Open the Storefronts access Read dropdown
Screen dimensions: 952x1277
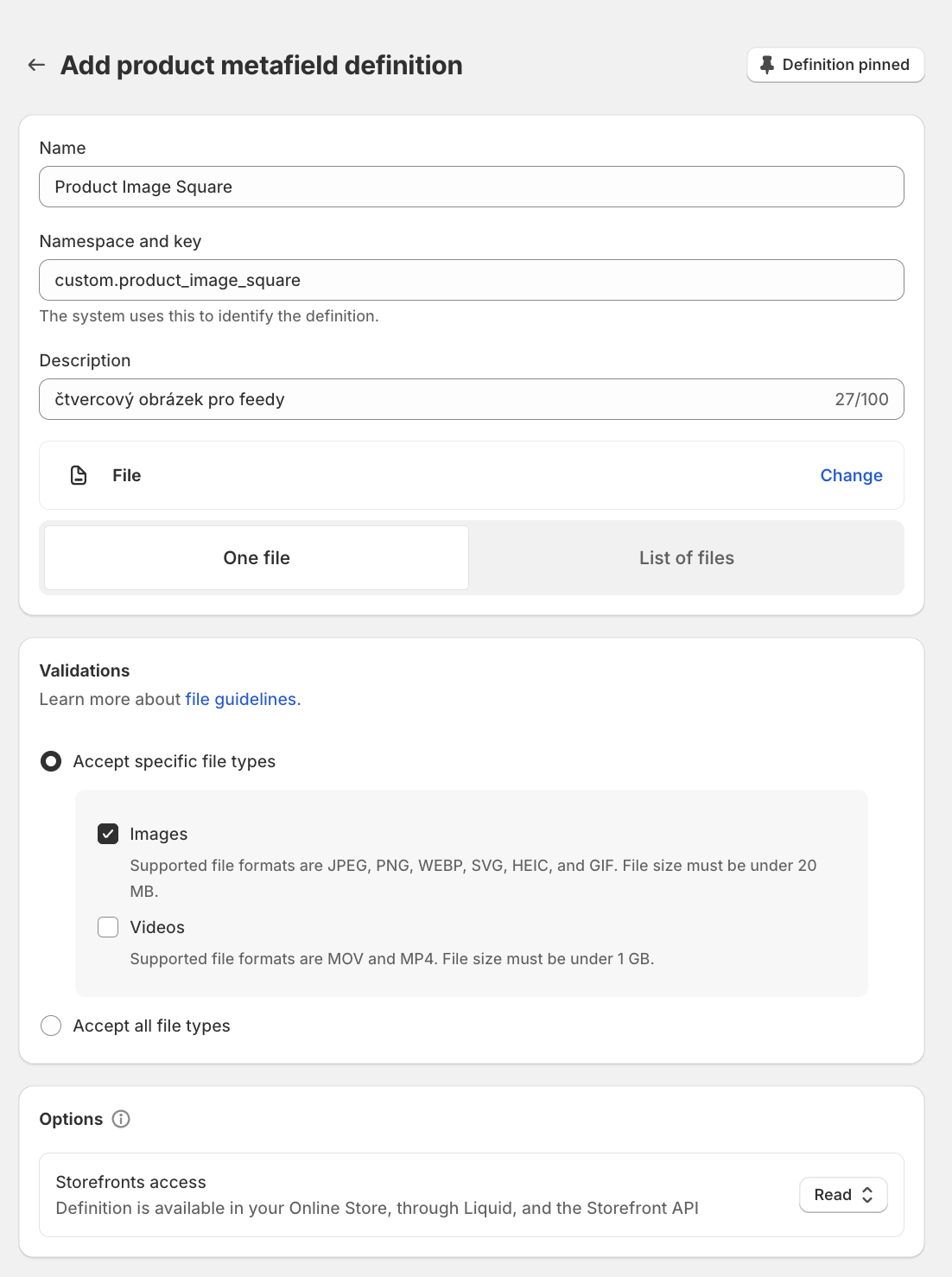click(x=843, y=1195)
